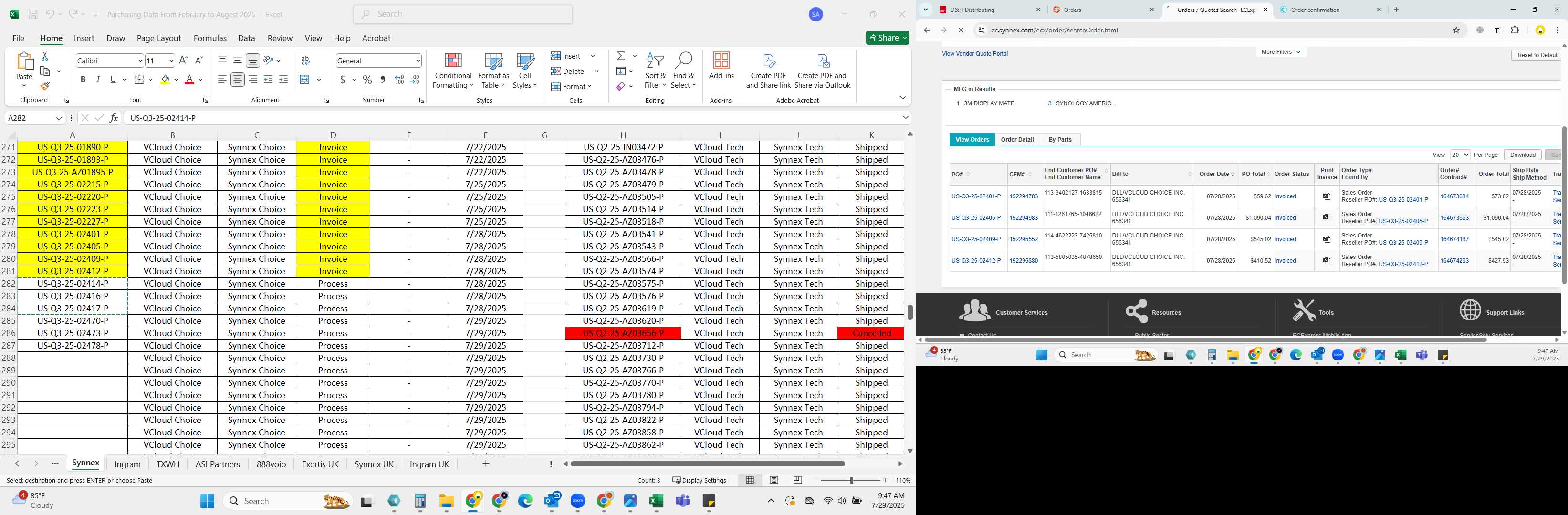This screenshot has width=1568, height=515.
Task: Switch to Page Layout view in status bar
Action: pyautogui.click(x=774, y=480)
